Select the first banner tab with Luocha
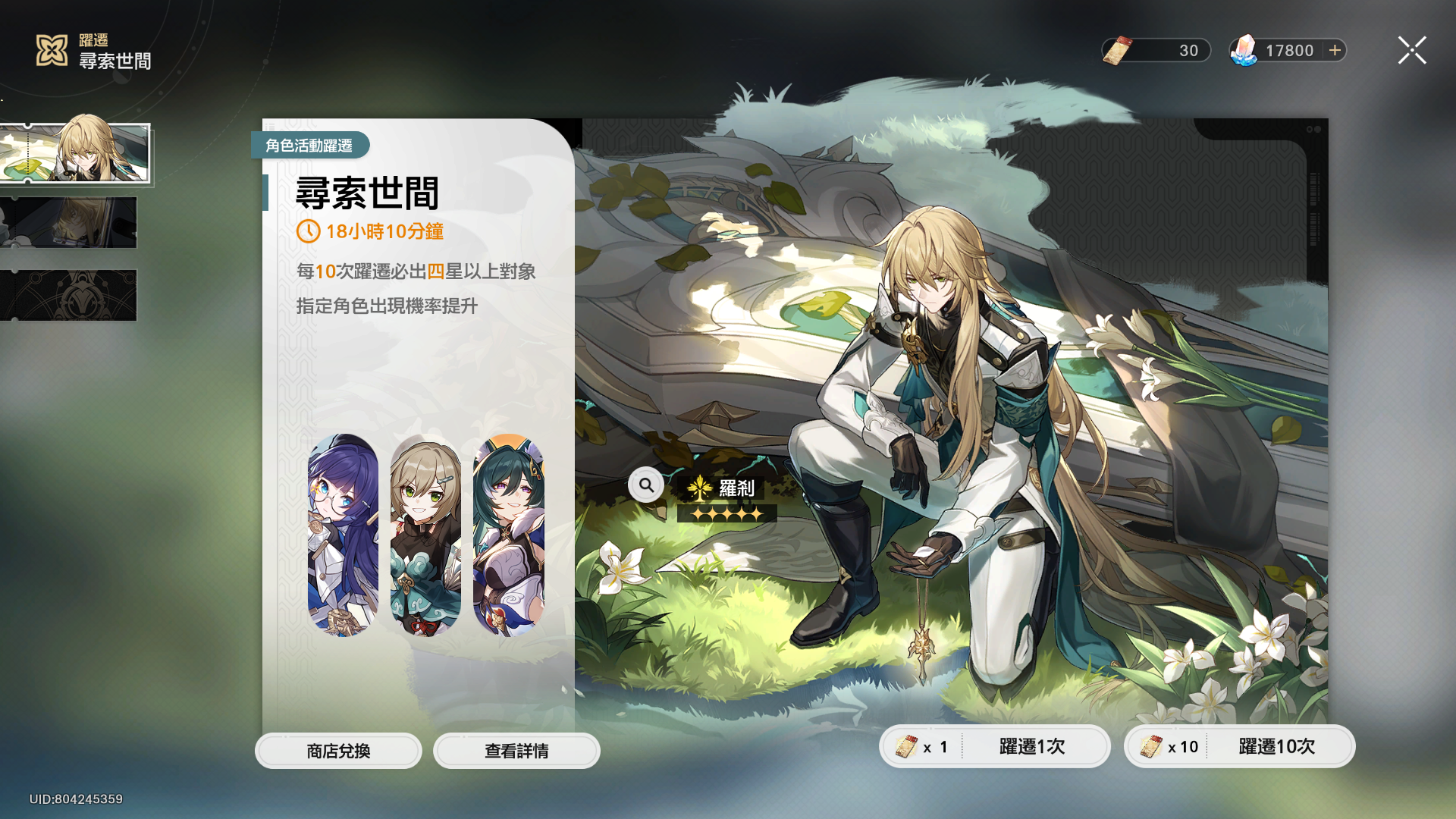This screenshot has width=1456, height=819. [75, 152]
